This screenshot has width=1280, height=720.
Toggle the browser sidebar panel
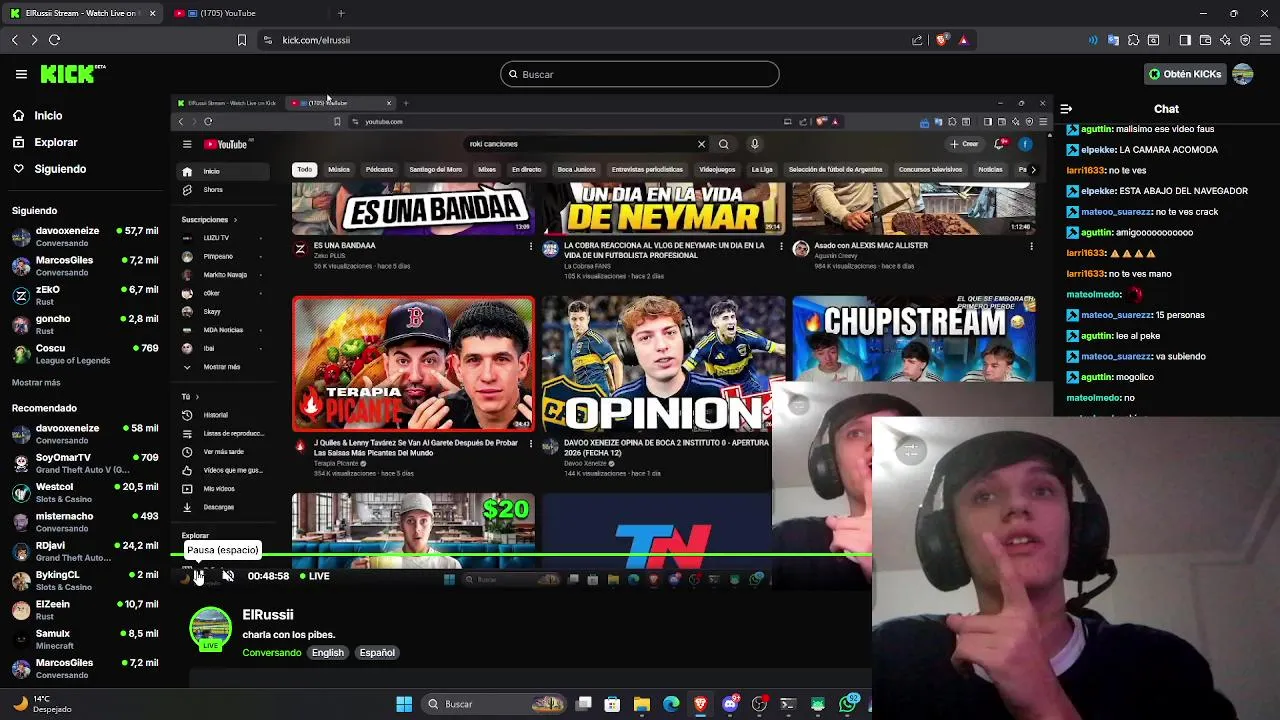[x=1185, y=40]
